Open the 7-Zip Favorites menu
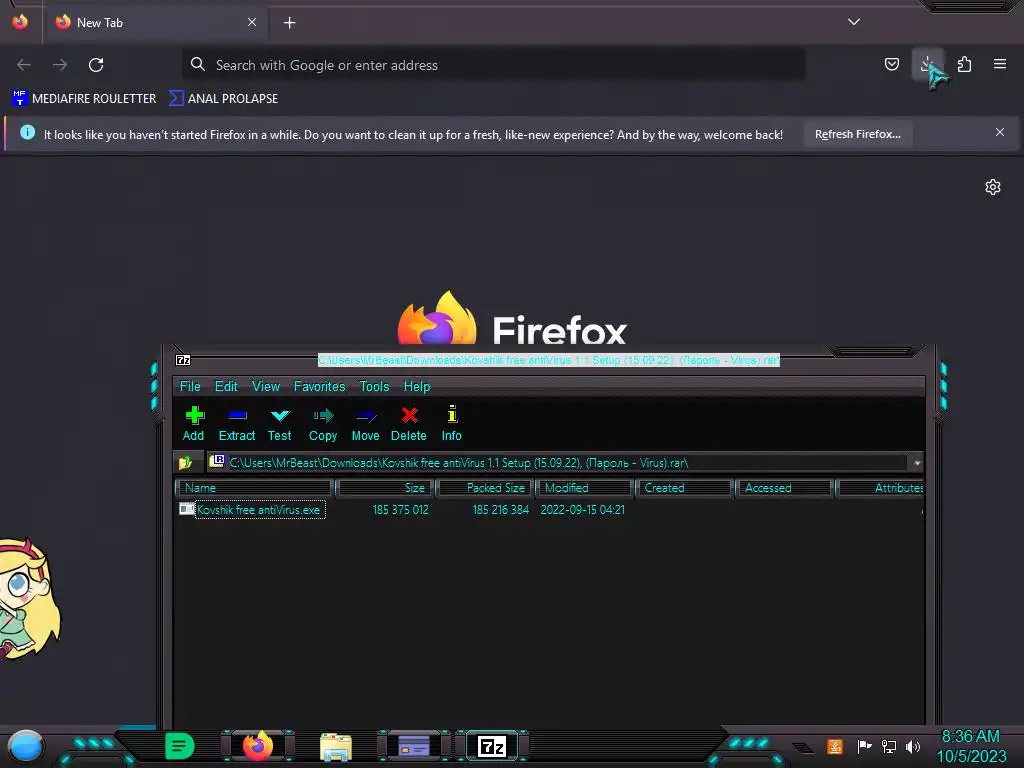 click(x=319, y=387)
